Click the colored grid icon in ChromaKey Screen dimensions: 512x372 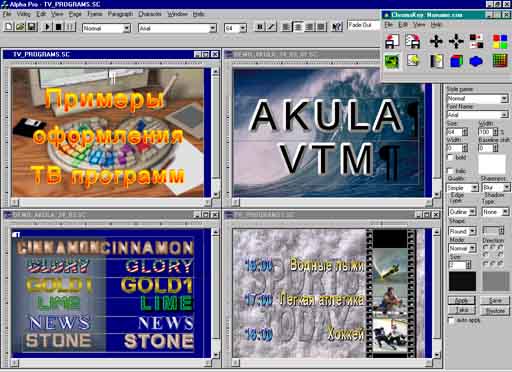(500, 61)
